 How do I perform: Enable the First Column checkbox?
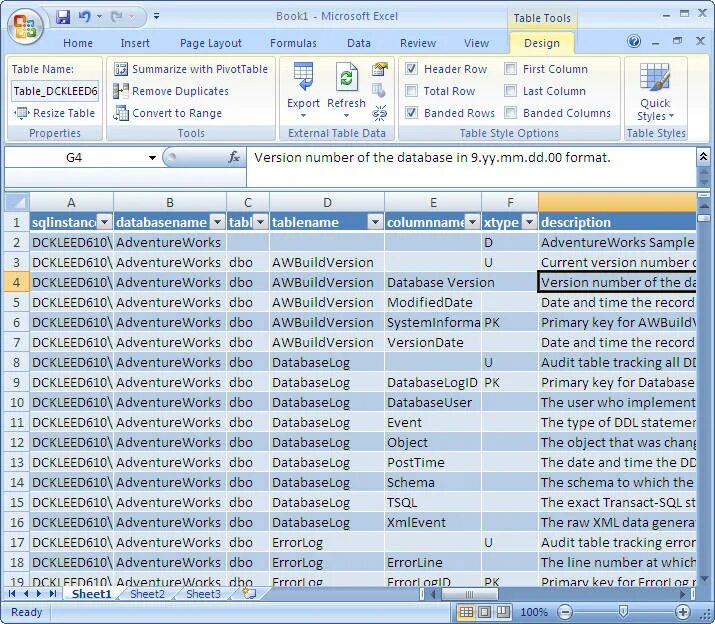click(510, 69)
